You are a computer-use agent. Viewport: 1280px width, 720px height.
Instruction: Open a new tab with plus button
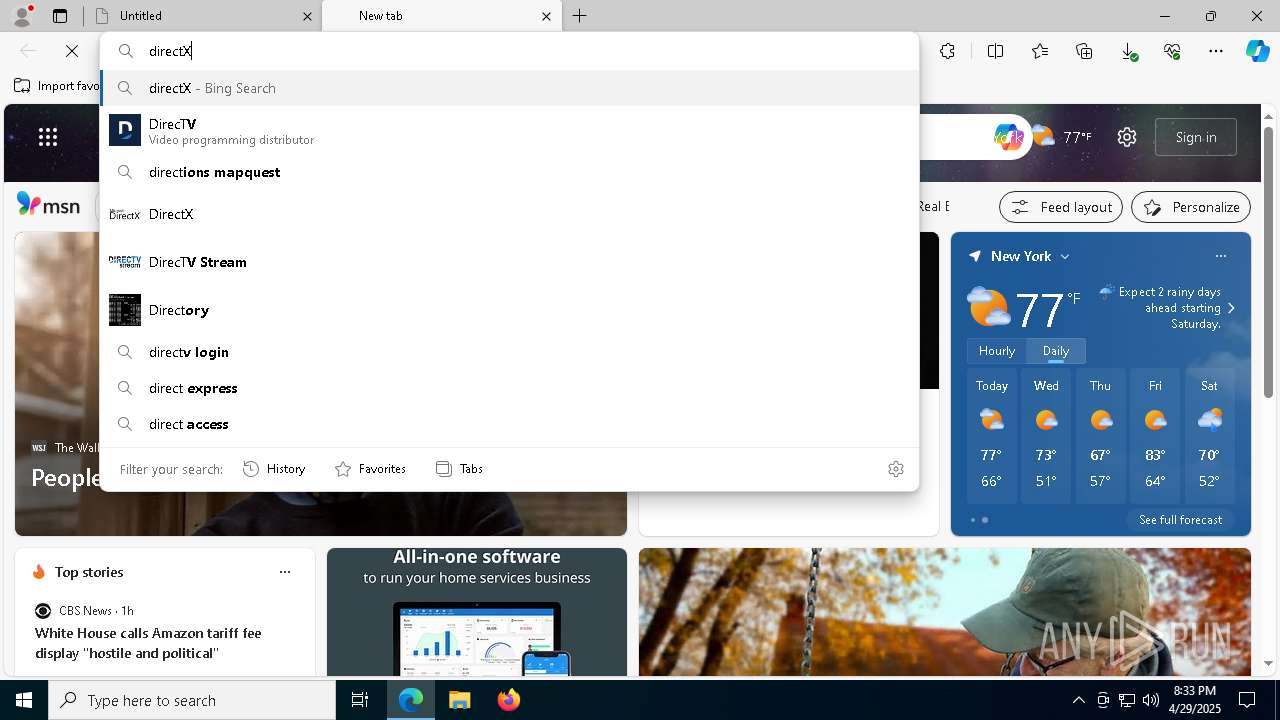[x=580, y=16]
